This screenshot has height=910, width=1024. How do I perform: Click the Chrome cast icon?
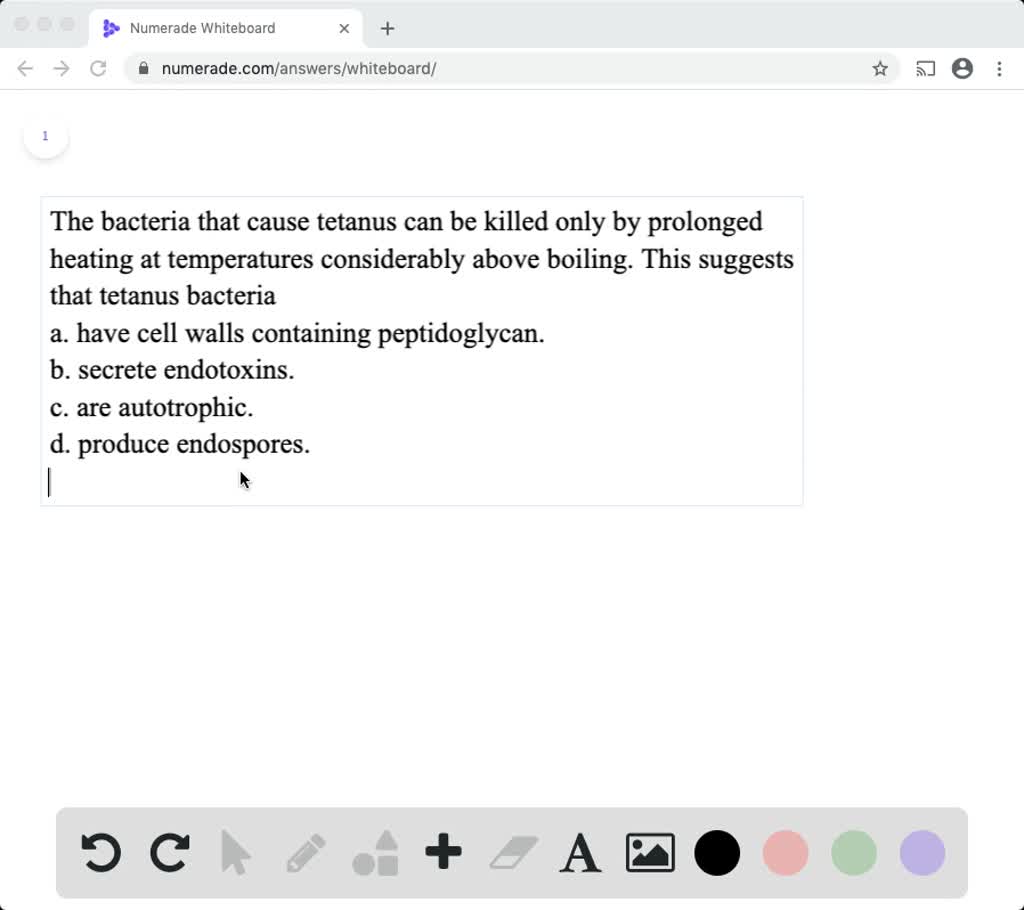(x=924, y=68)
